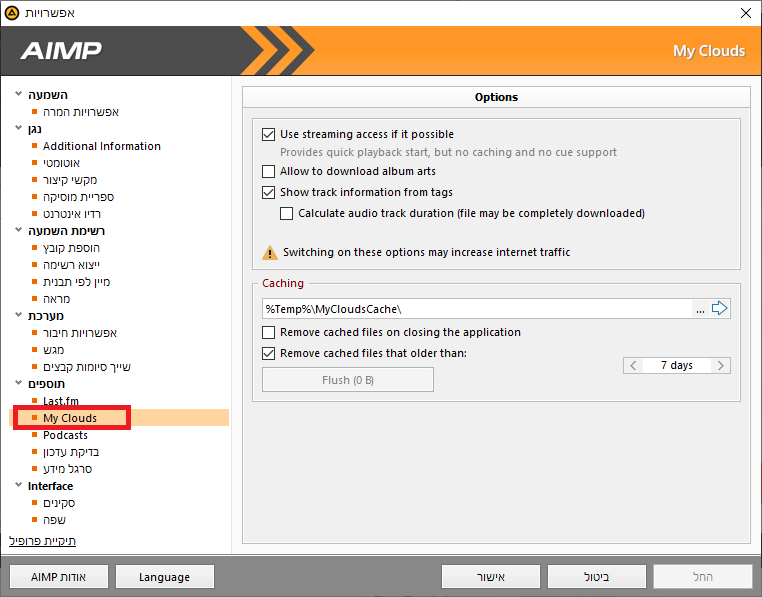
Task: Enable Calculate audio track duration checkbox
Action: [287, 213]
